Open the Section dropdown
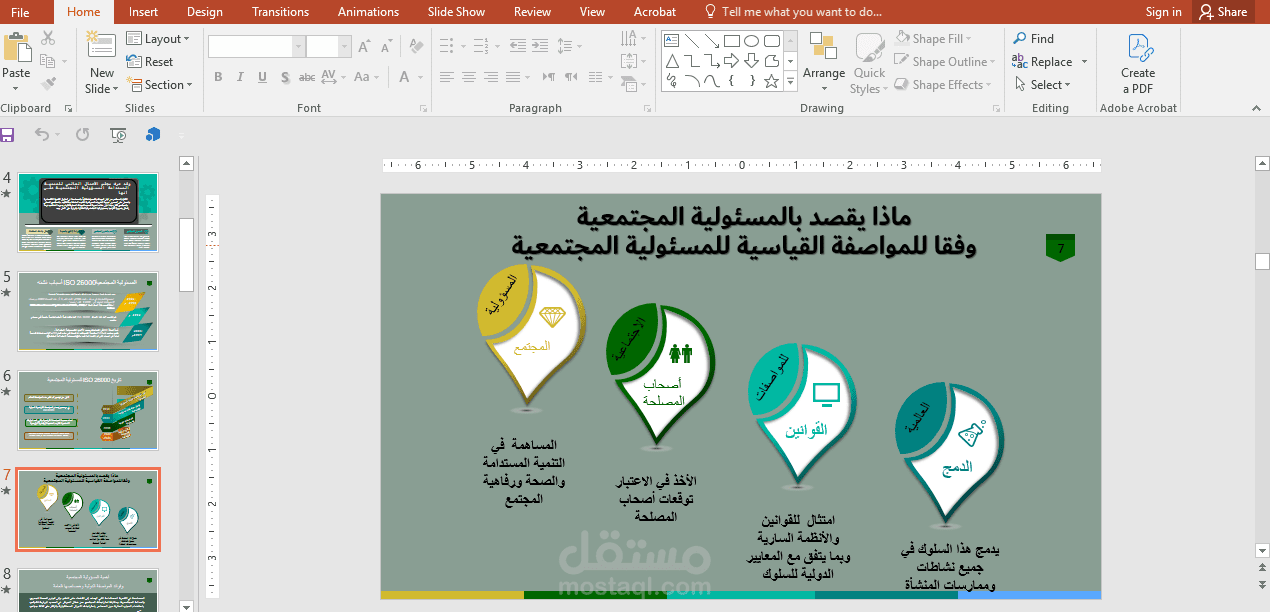 pyautogui.click(x=159, y=84)
